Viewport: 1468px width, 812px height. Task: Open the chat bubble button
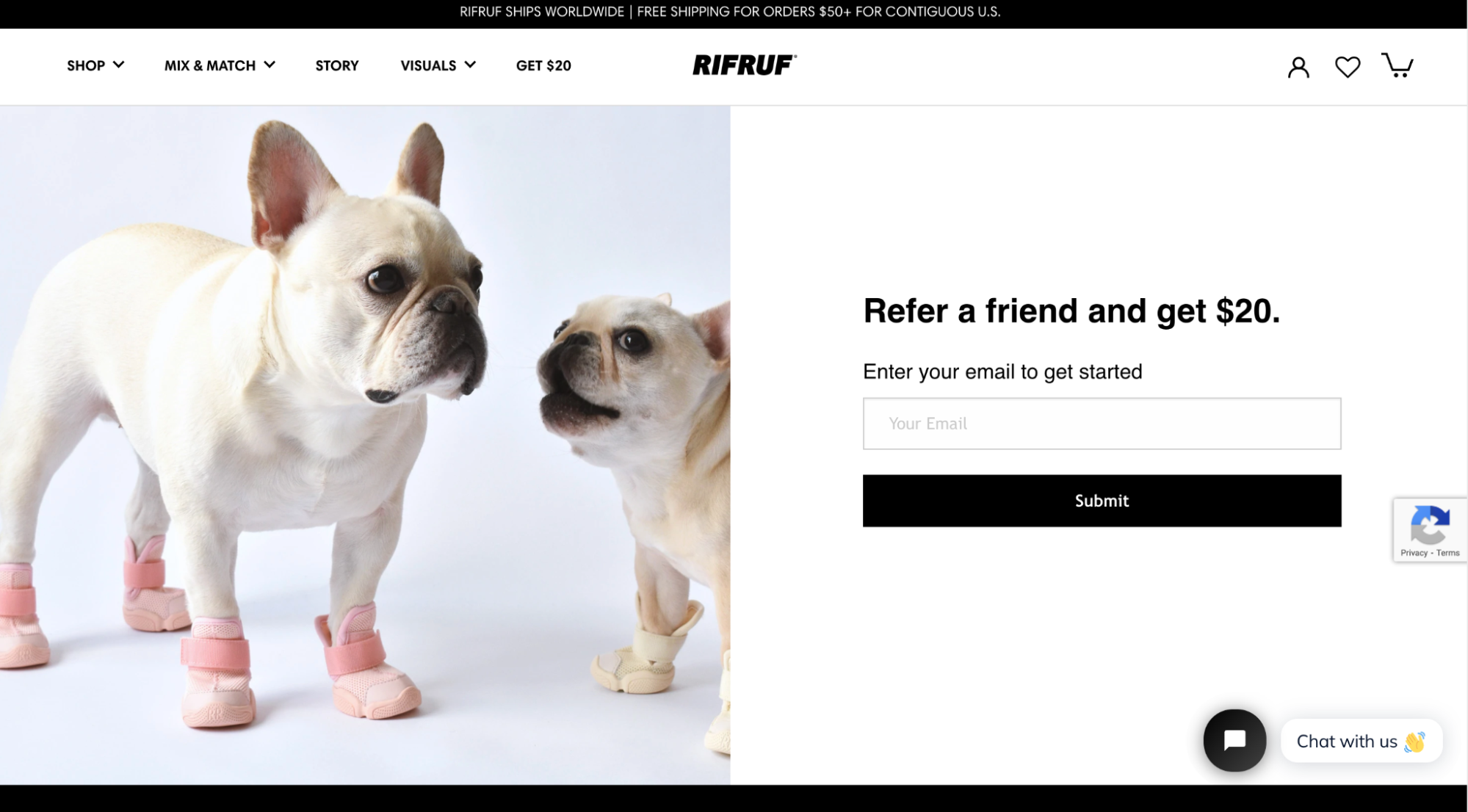[1234, 740]
